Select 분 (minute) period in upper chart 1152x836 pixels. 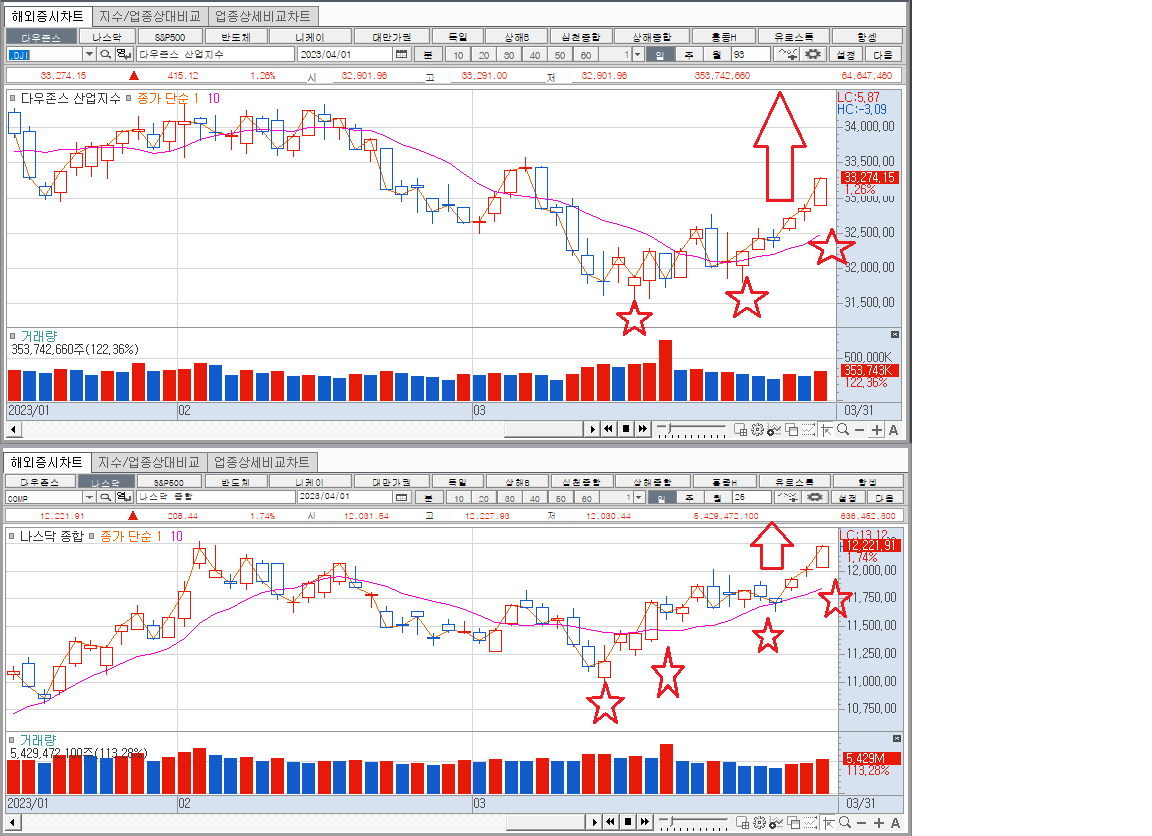pyautogui.click(x=428, y=54)
